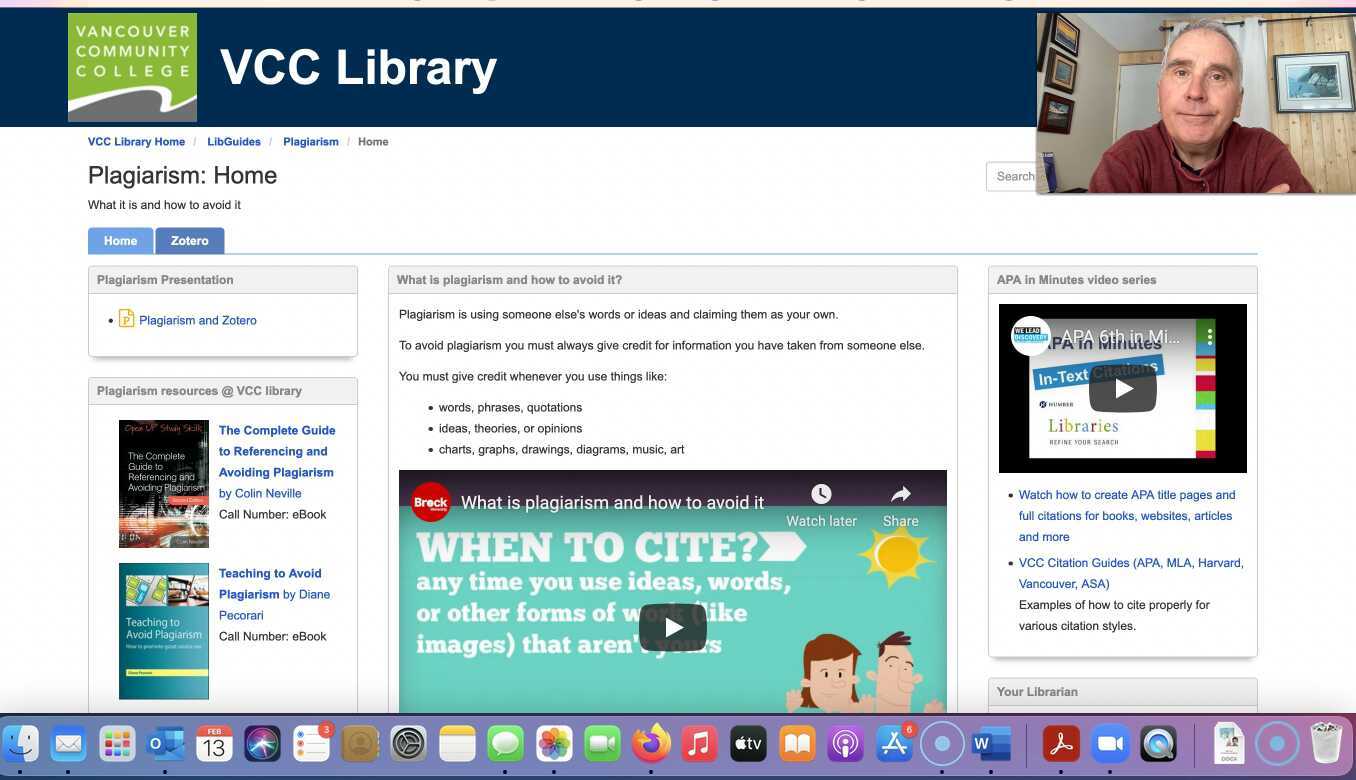The width and height of the screenshot is (1356, 780).
Task: Select the Home tab
Action: [120, 240]
